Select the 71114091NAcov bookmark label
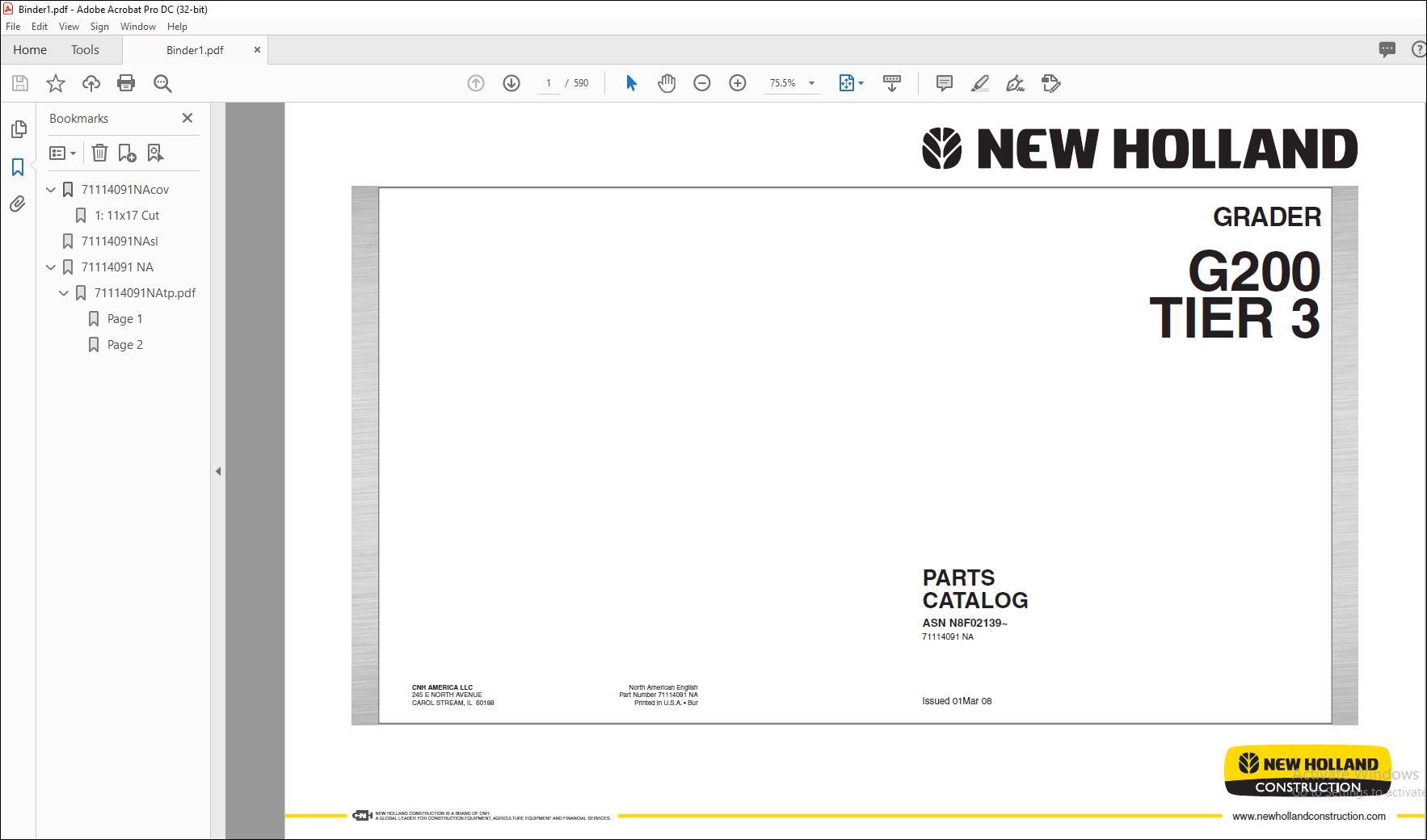This screenshot has height=840, width=1427. (125, 190)
